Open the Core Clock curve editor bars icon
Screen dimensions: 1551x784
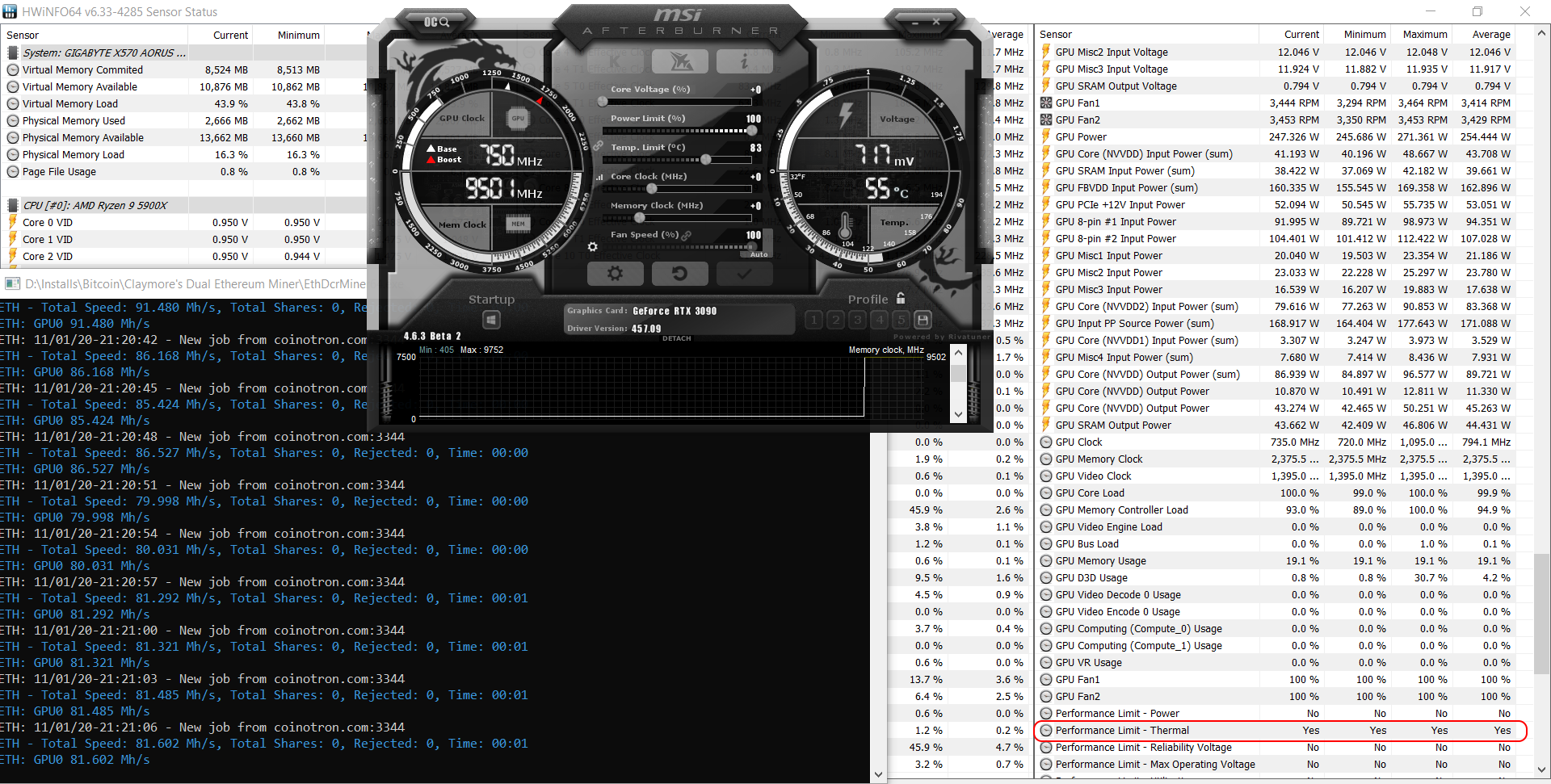point(599,177)
